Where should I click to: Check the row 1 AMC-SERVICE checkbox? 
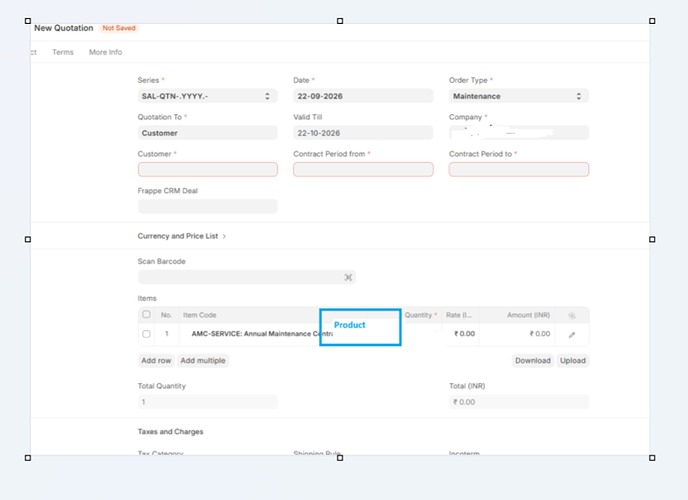coord(147,334)
